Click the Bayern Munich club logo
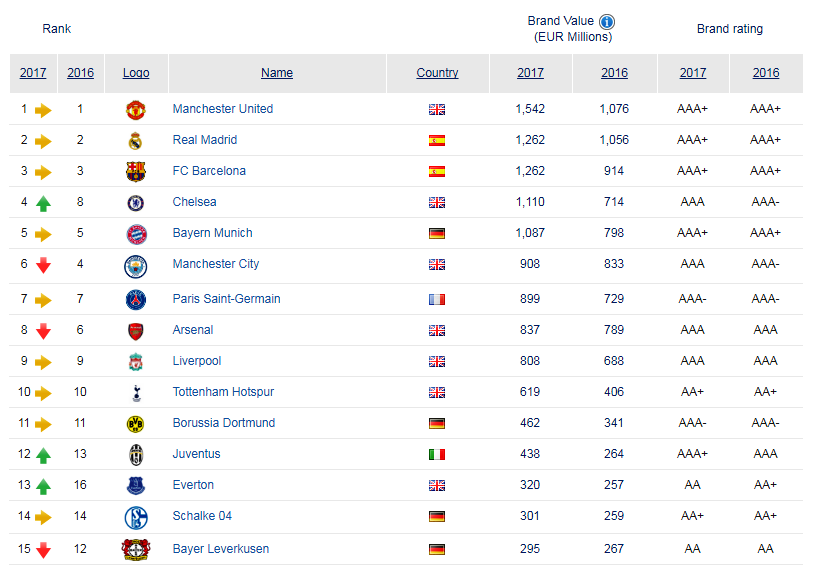 (137, 234)
